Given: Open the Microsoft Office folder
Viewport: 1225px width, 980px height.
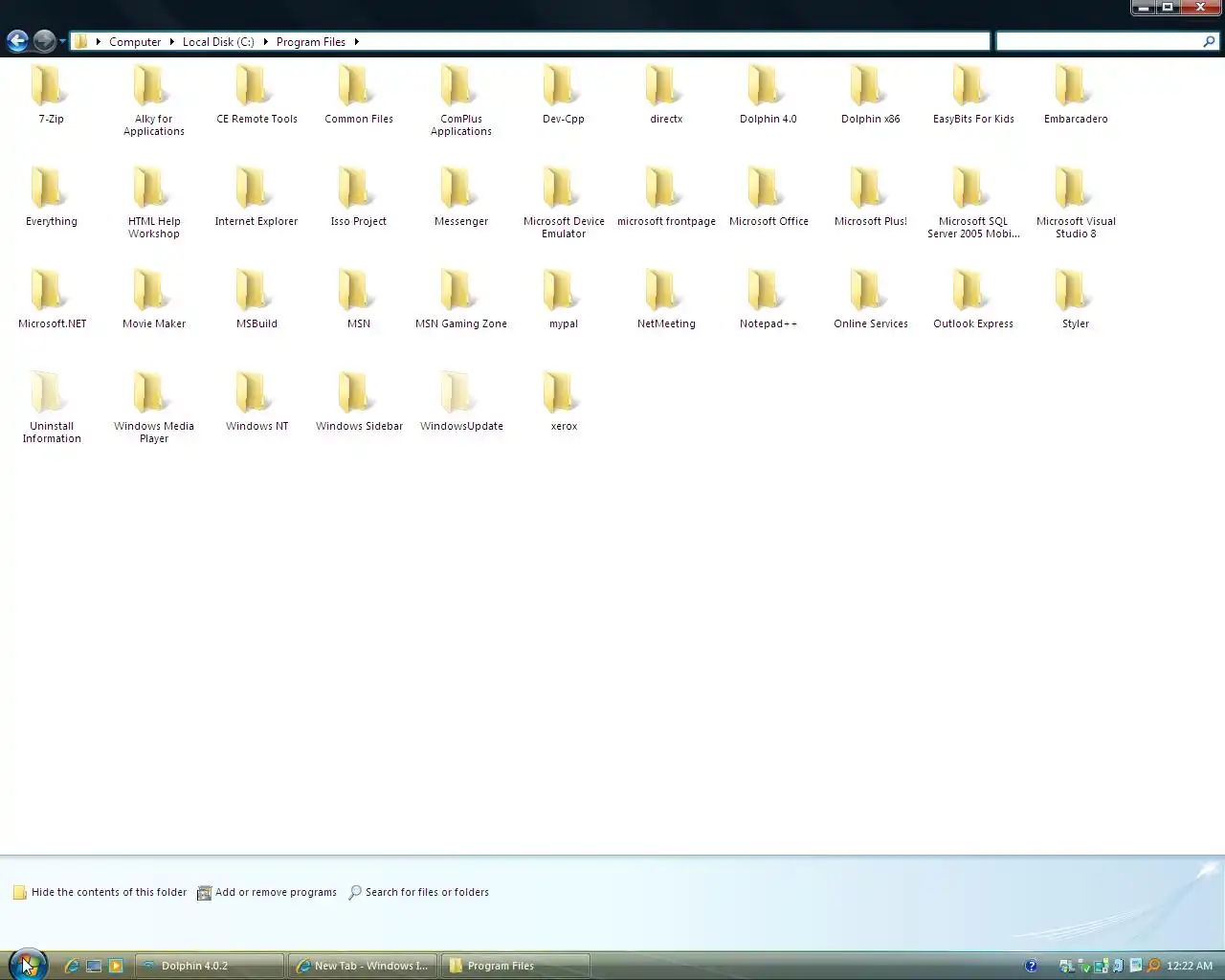Looking at the screenshot, I should [768, 196].
